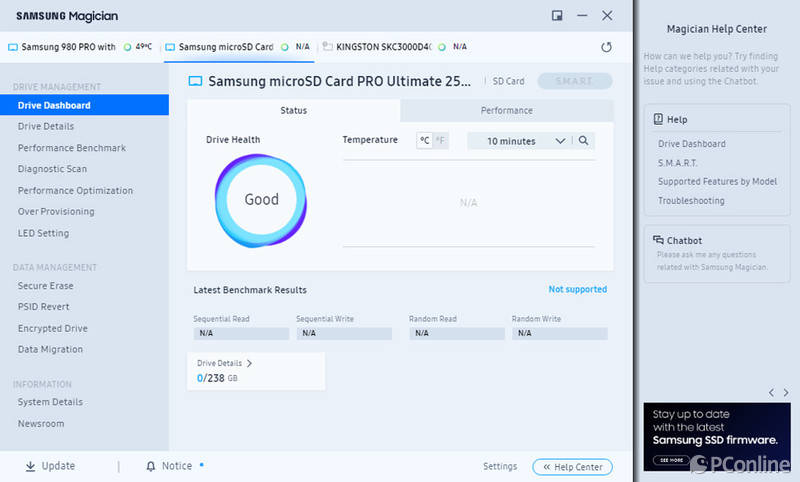Open Performance Benchmark in the sidebar

click(72, 148)
